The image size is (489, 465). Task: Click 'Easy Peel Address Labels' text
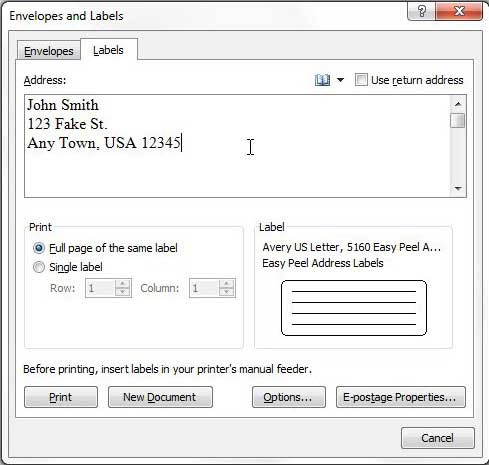(323, 263)
